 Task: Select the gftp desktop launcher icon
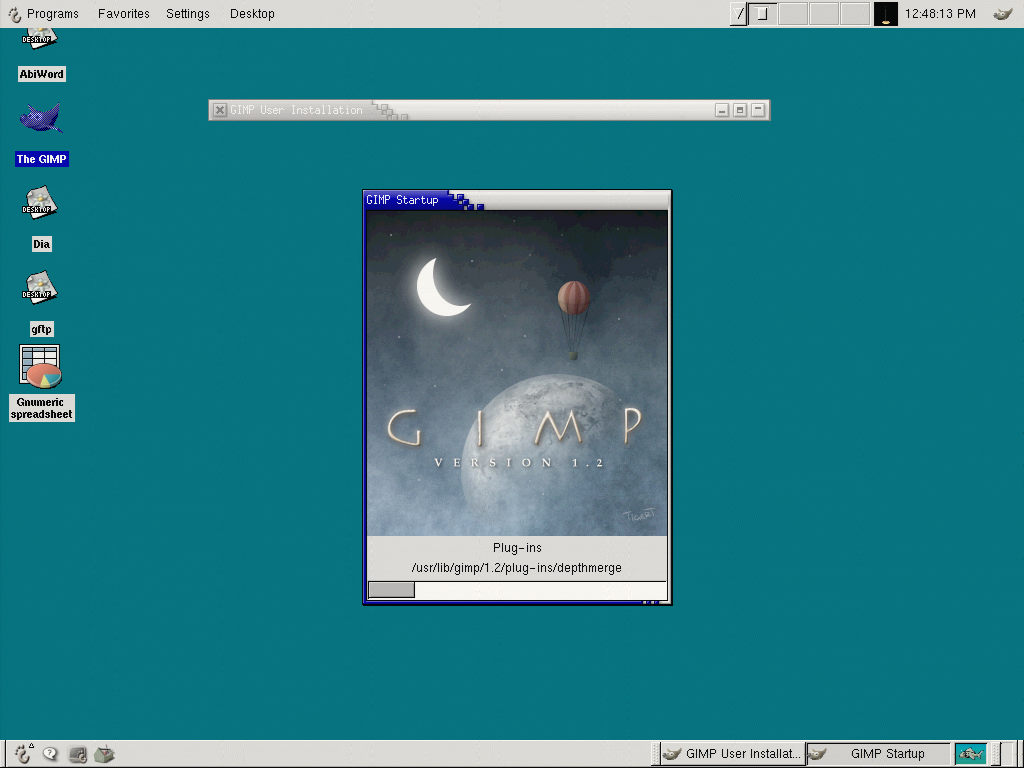[40, 287]
